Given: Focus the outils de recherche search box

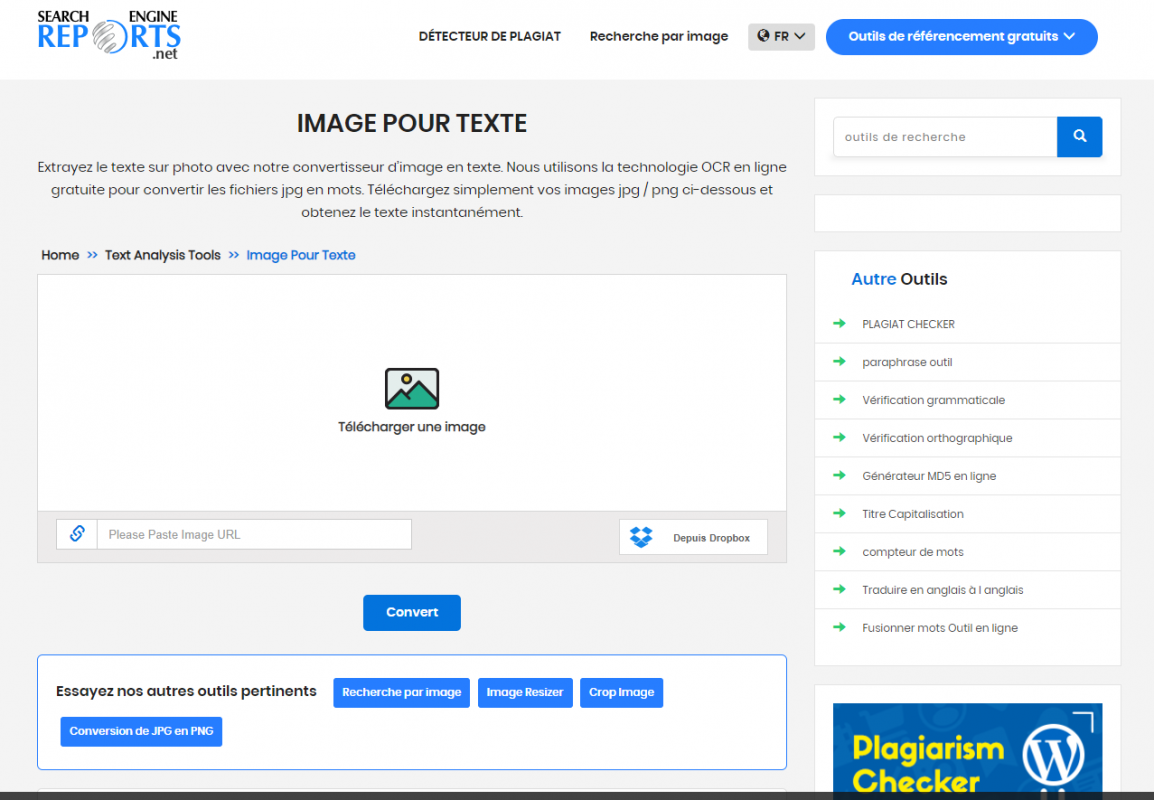Looking at the screenshot, I should 945,137.
